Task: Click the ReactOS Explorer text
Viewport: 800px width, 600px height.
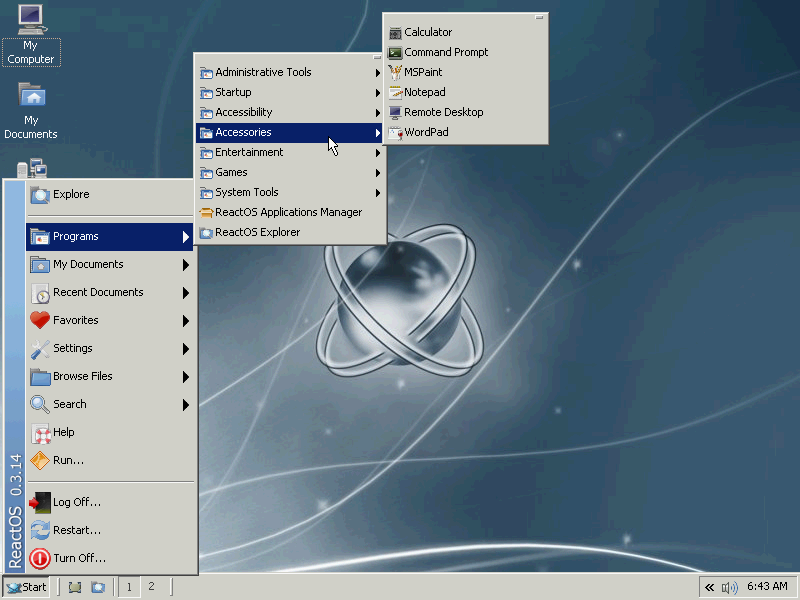Action: pyautogui.click(x=258, y=232)
